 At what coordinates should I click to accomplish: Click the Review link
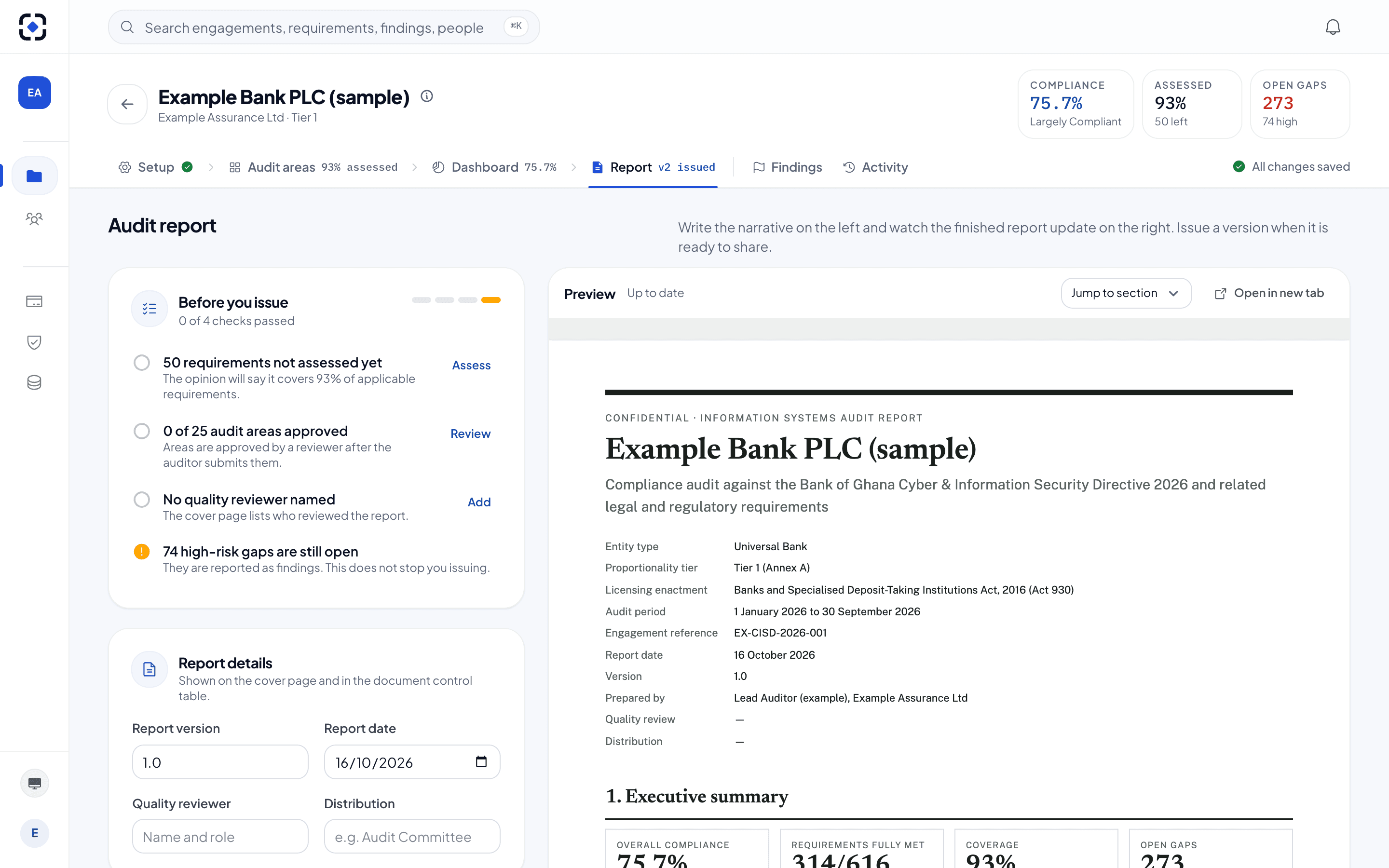point(471,434)
